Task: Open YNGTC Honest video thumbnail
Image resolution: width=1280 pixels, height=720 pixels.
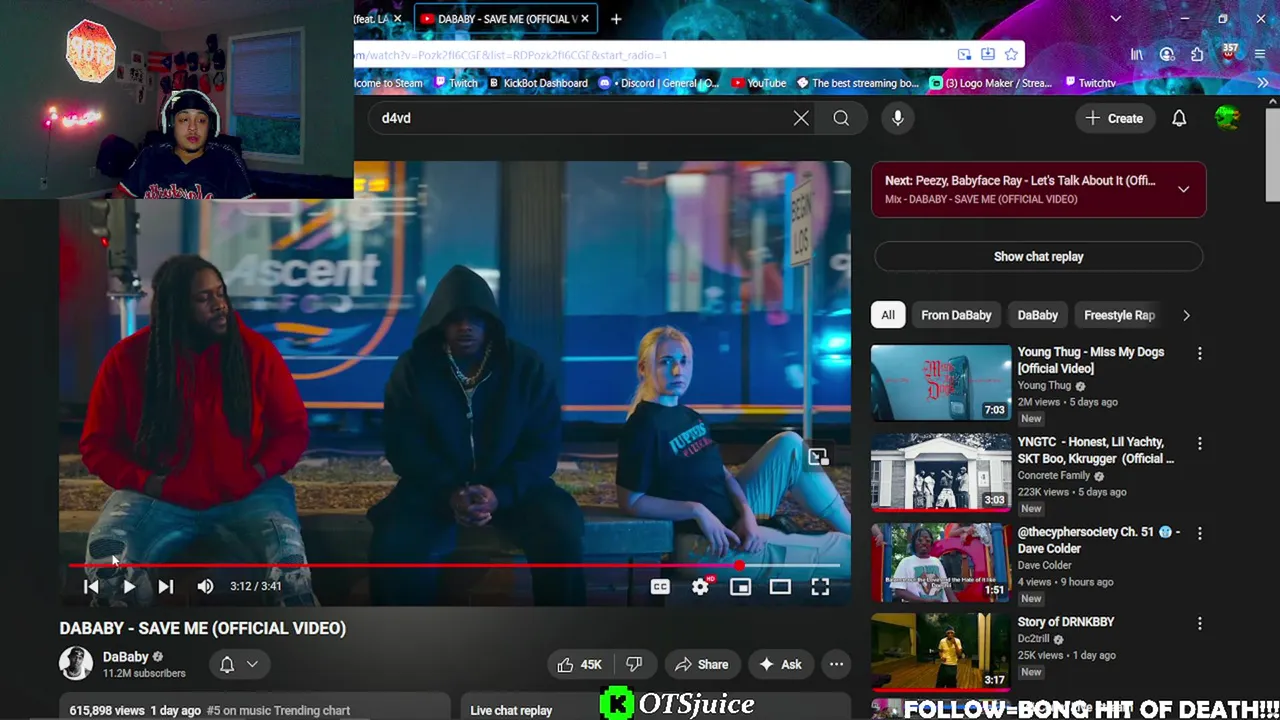Action: point(941,472)
